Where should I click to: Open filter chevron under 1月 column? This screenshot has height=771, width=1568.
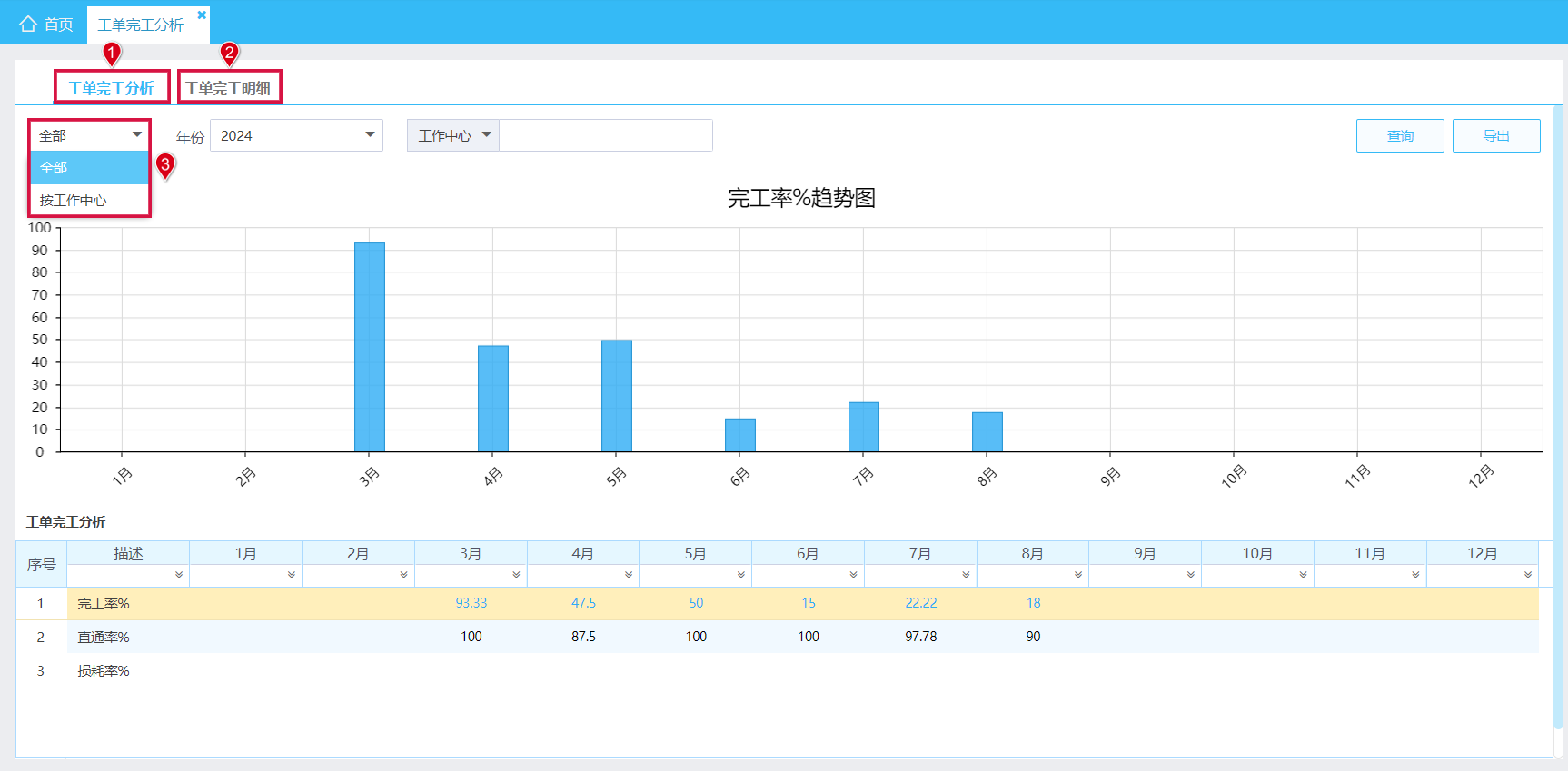point(292,575)
